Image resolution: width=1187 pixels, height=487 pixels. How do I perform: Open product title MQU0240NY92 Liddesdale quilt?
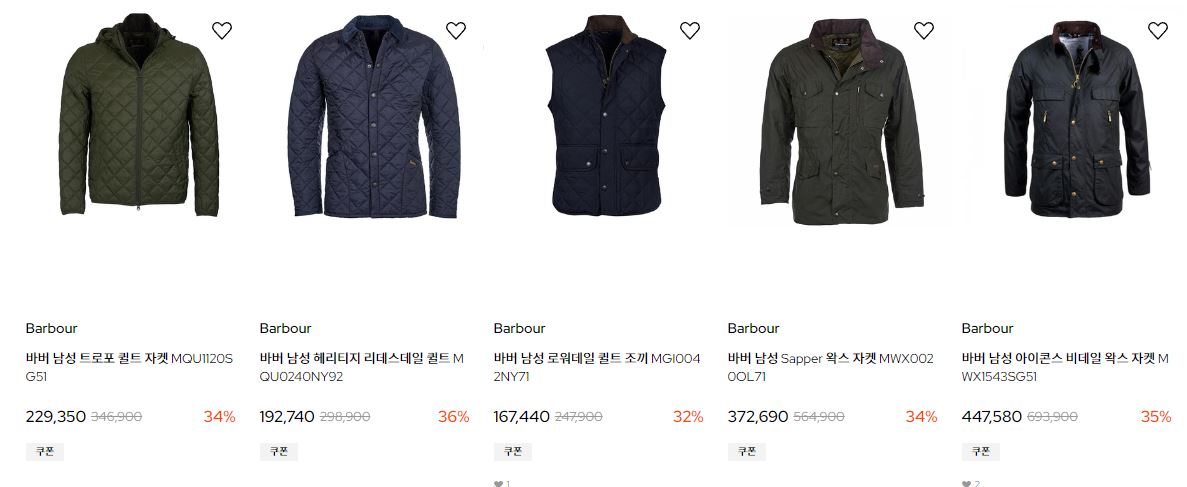[362, 367]
